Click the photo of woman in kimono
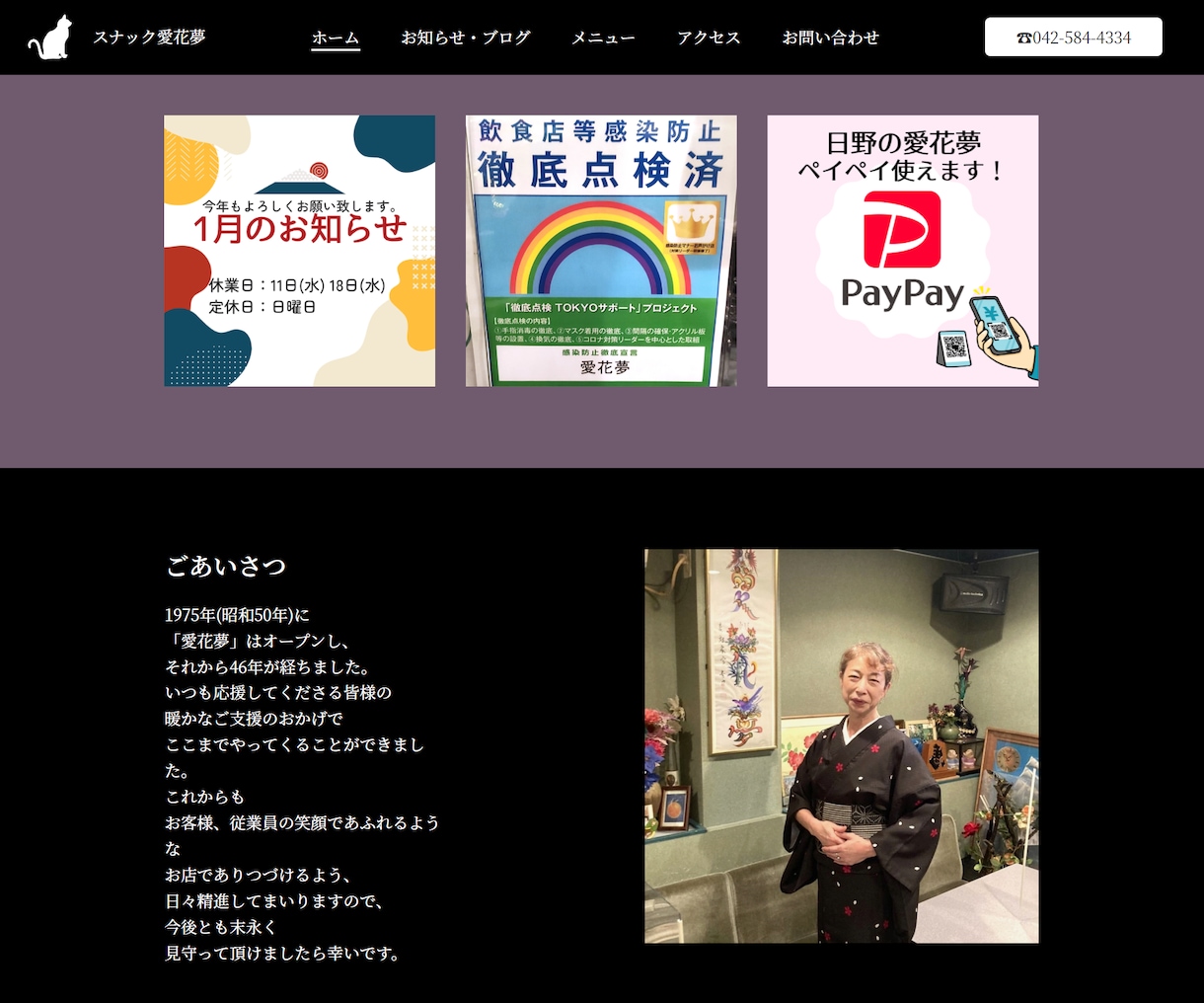The image size is (1204, 1003). tap(842, 746)
